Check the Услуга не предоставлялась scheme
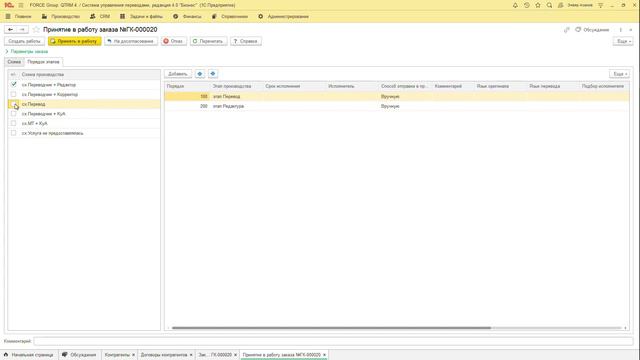Screen dimensions: 640x360 coord(14,133)
